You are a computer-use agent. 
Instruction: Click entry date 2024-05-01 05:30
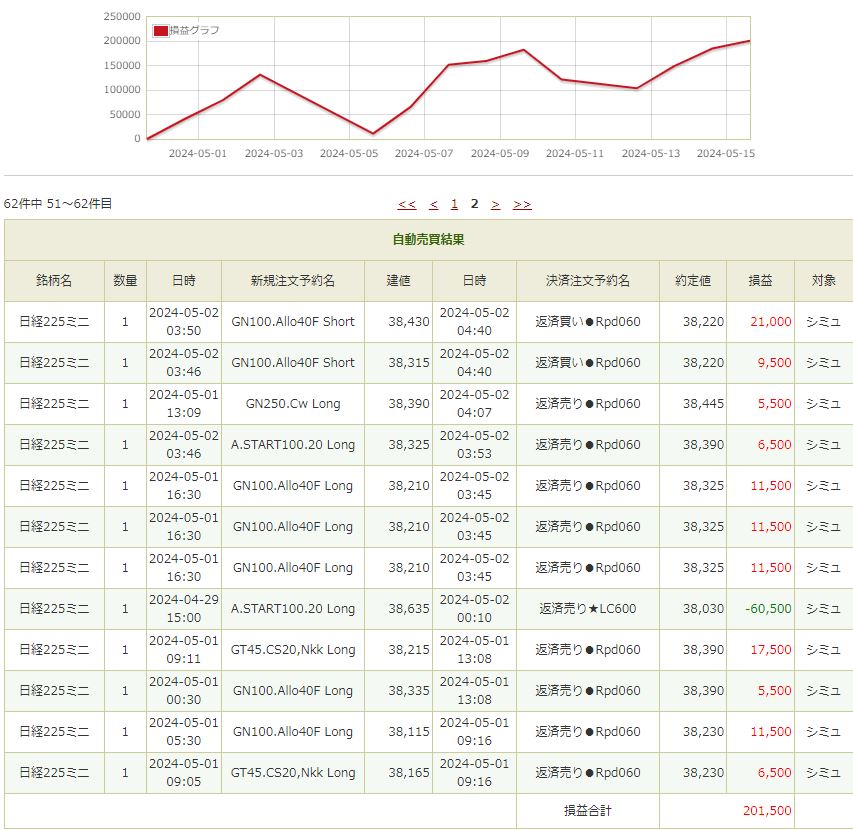(184, 732)
